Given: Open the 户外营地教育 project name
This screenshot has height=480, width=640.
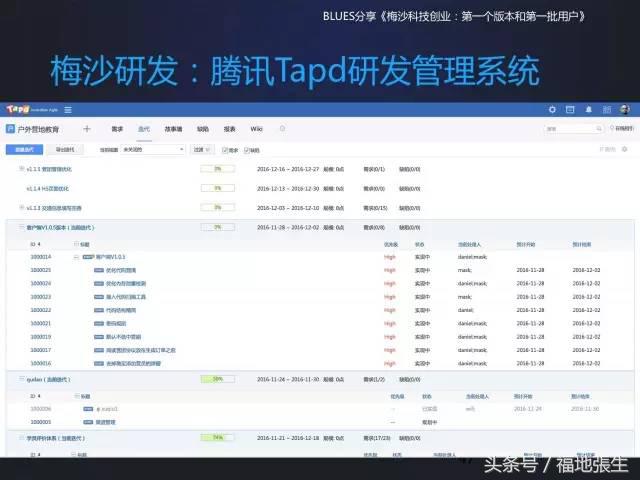Looking at the screenshot, I should (38, 129).
